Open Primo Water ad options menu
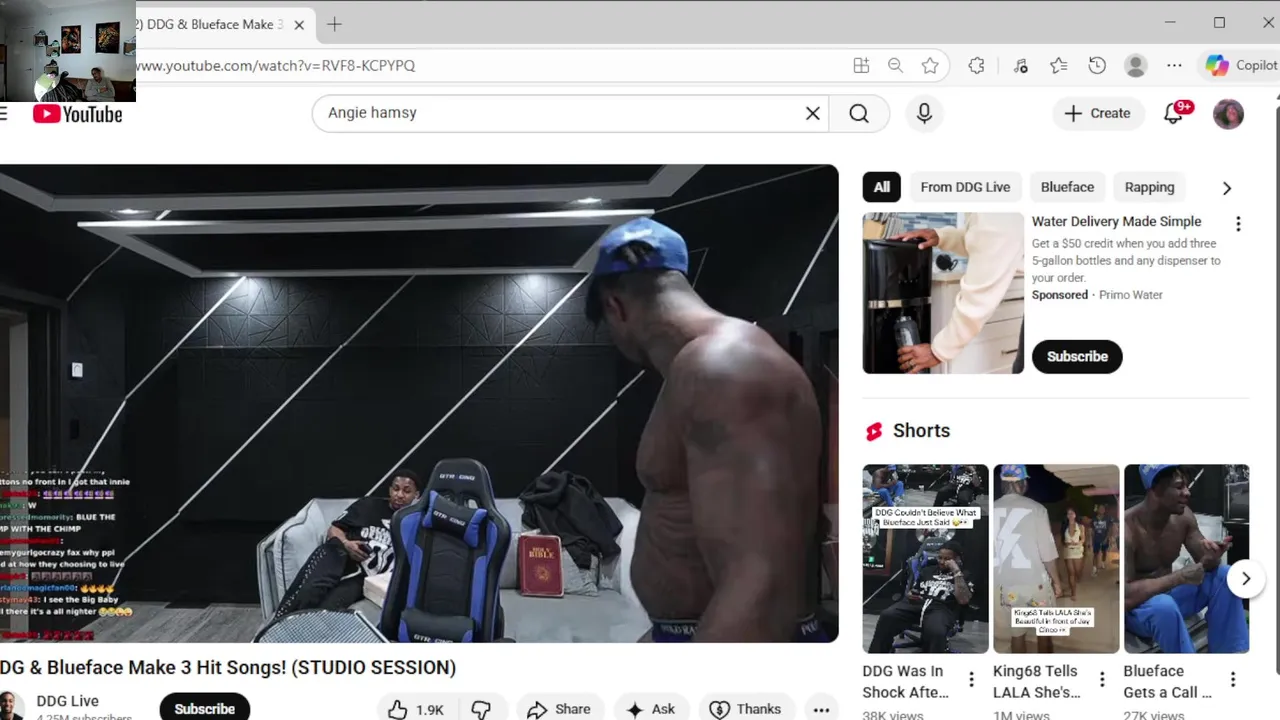The height and width of the screenshot is (720, 1280). point(1238,224)
